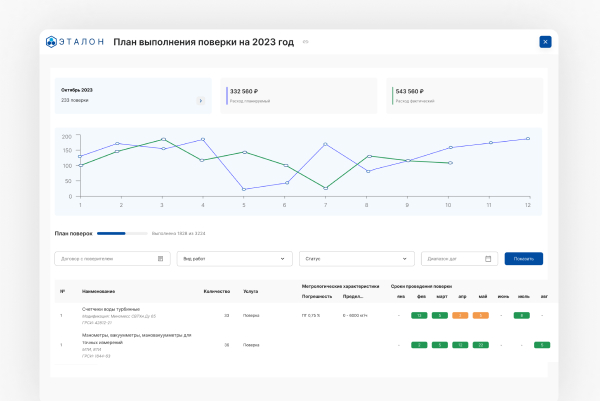Click the март month column header
600x401 pixels.
coord(442,297)
